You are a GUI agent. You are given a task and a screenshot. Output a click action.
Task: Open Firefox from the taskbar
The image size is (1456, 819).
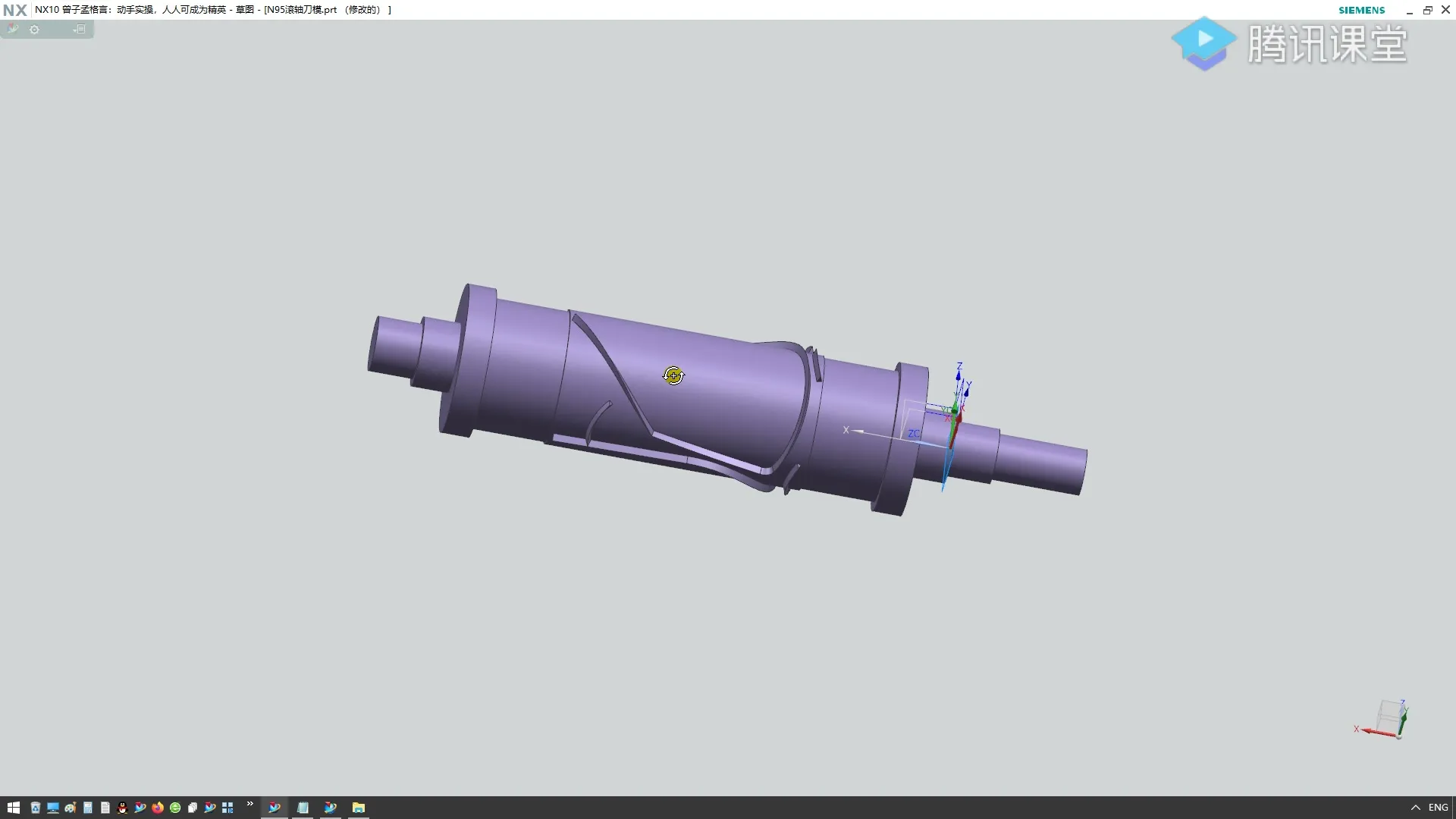(158, 808)
